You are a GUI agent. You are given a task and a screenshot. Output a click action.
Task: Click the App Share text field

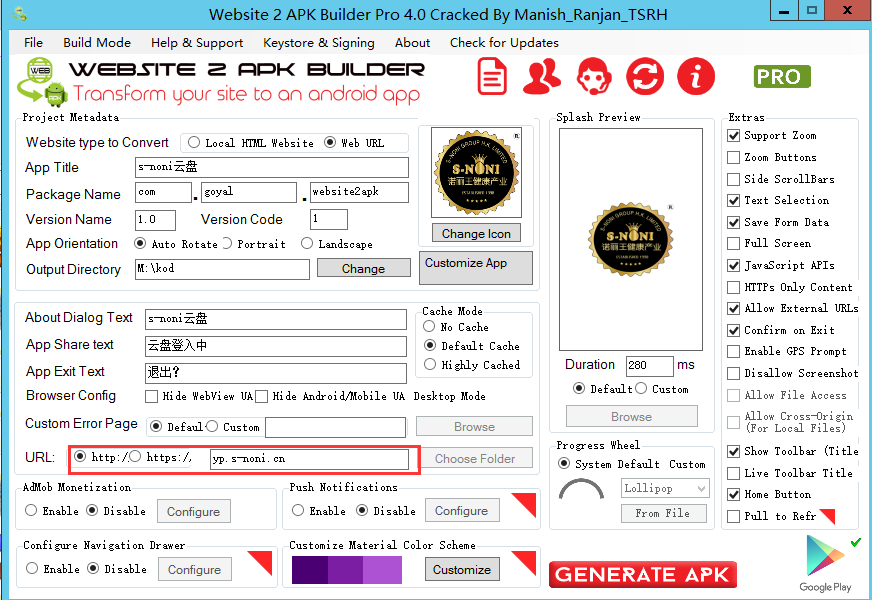click(x=276, y=346)
